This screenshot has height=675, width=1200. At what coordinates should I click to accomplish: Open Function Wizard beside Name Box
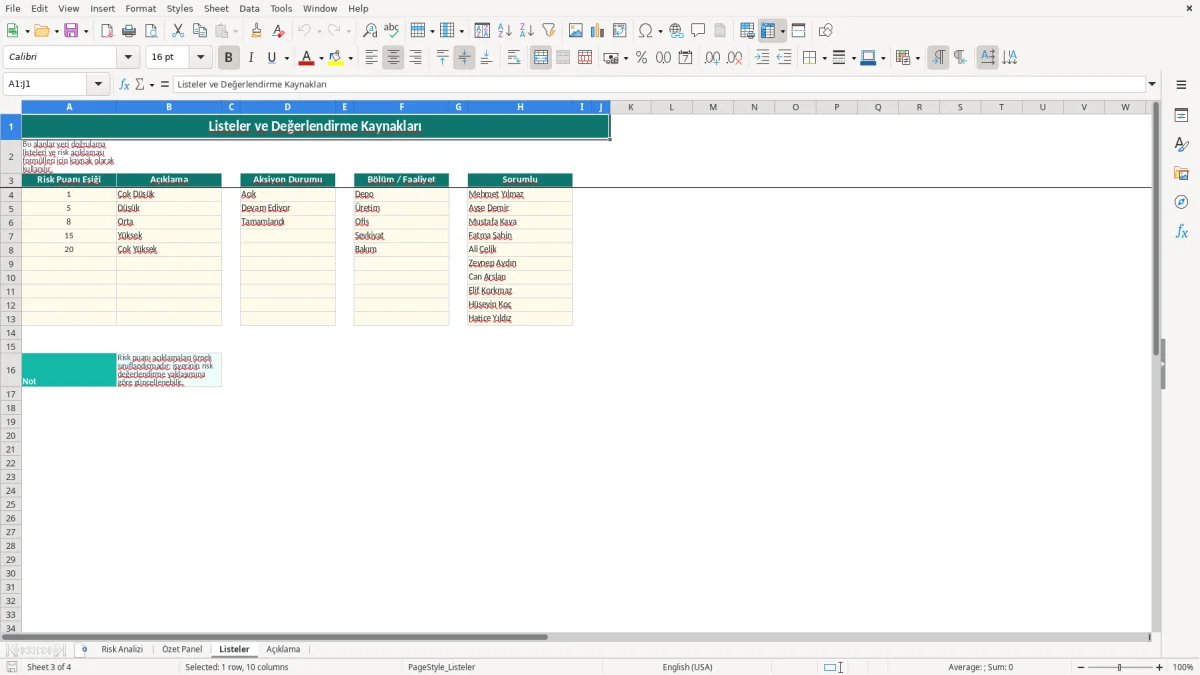point(124,84)
